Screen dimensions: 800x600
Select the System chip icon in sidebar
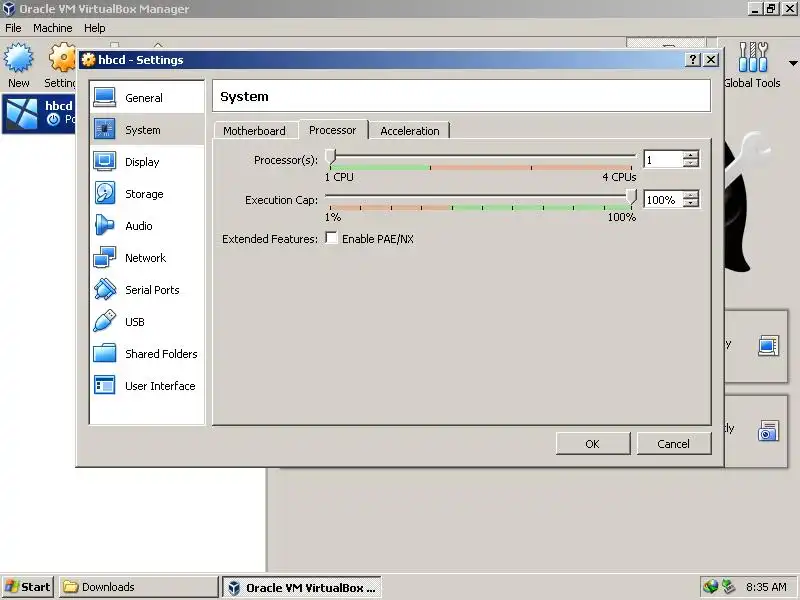[105, 130]
